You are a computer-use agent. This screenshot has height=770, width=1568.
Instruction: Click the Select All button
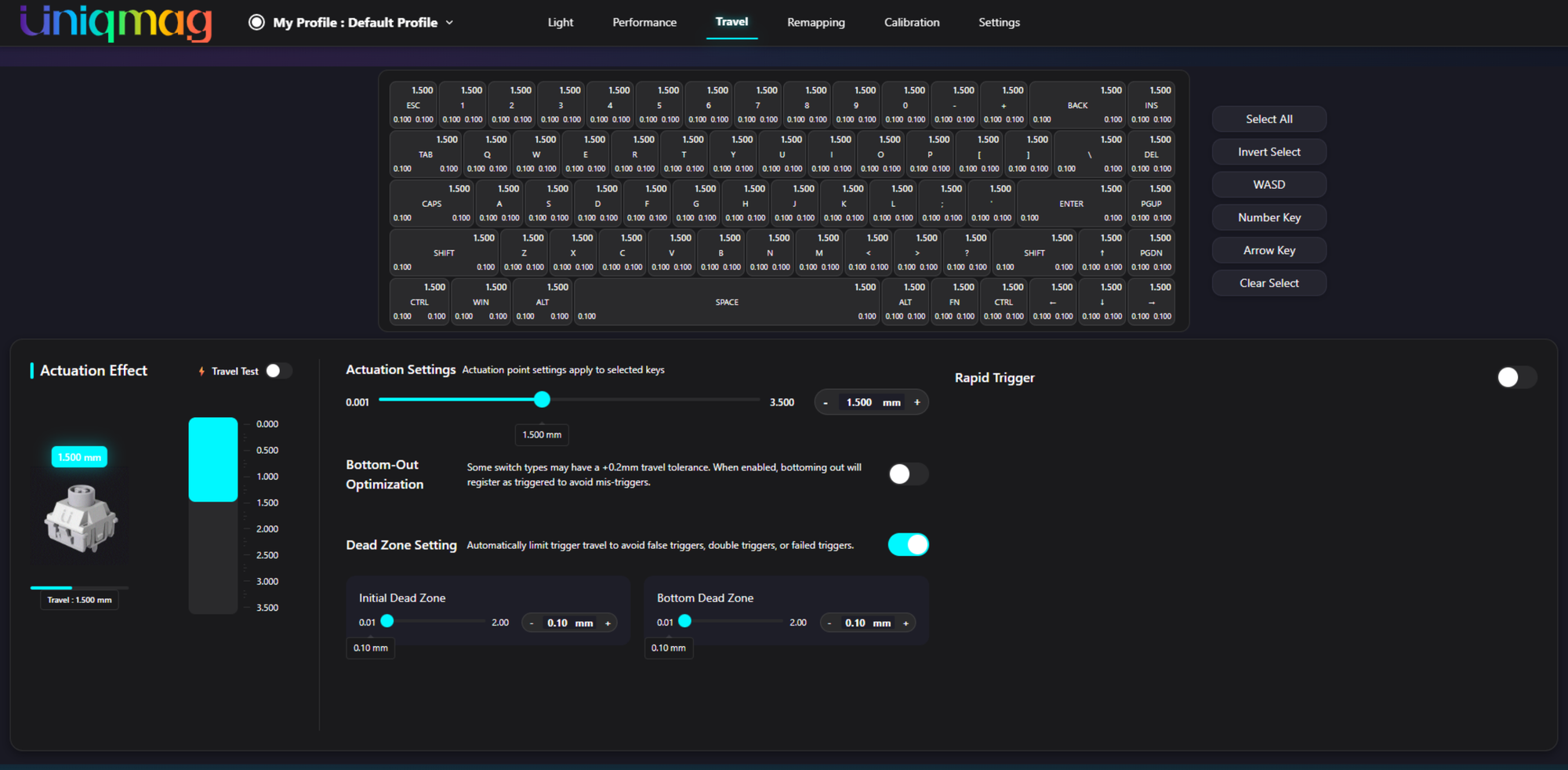[x=1269, y=119]
